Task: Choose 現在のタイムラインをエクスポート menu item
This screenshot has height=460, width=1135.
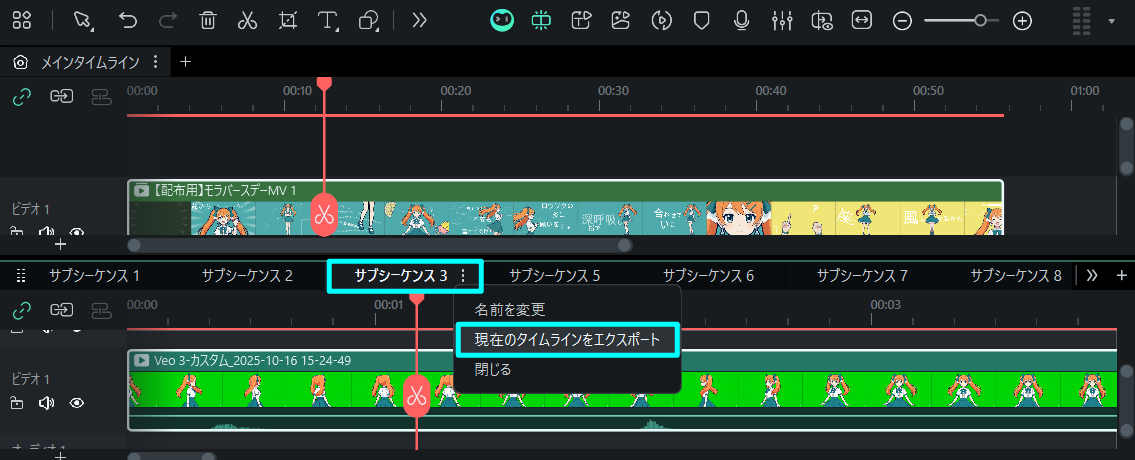Action: (568, 340)
